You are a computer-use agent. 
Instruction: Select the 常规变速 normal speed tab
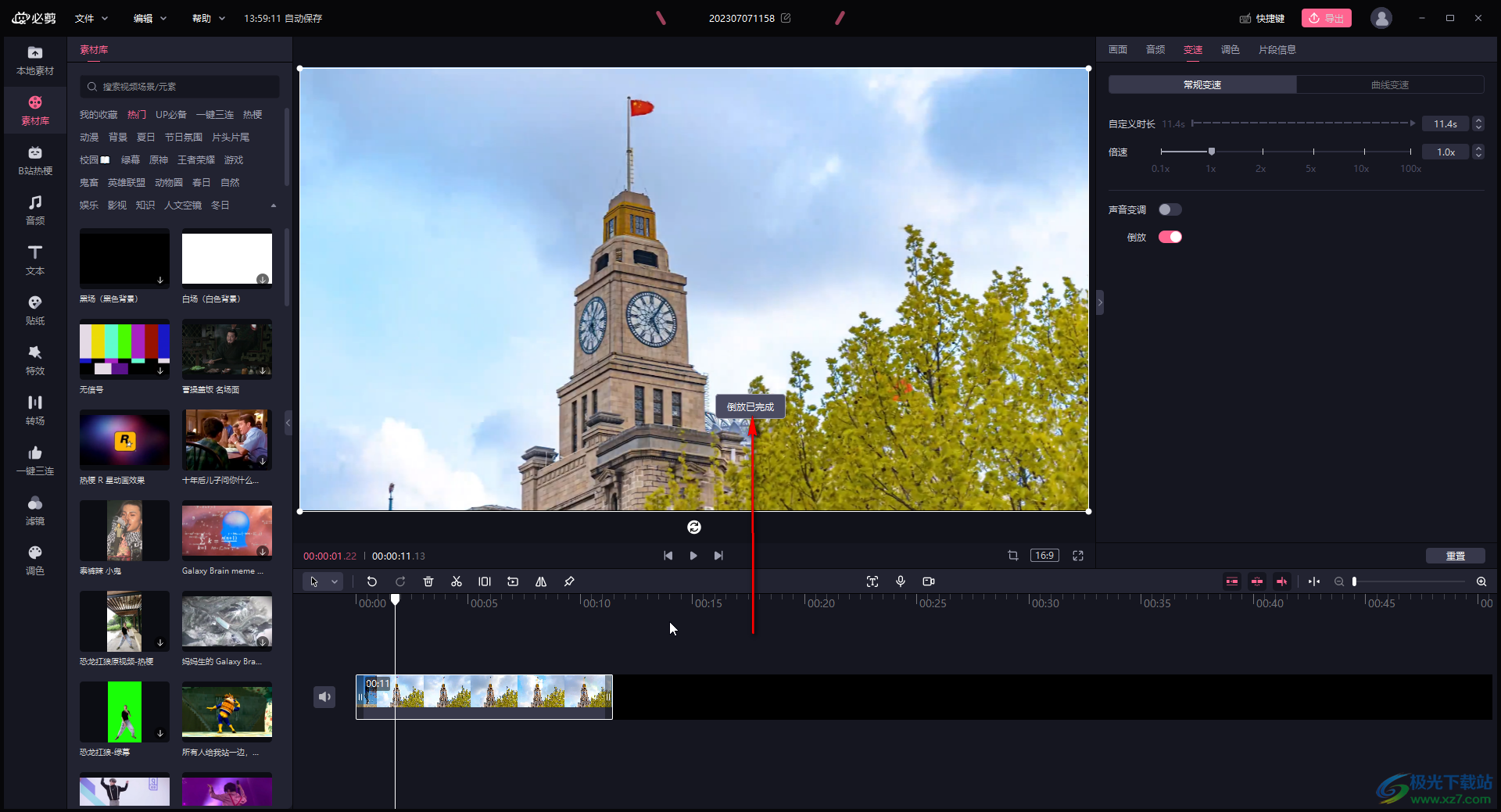click(1202, 84)
